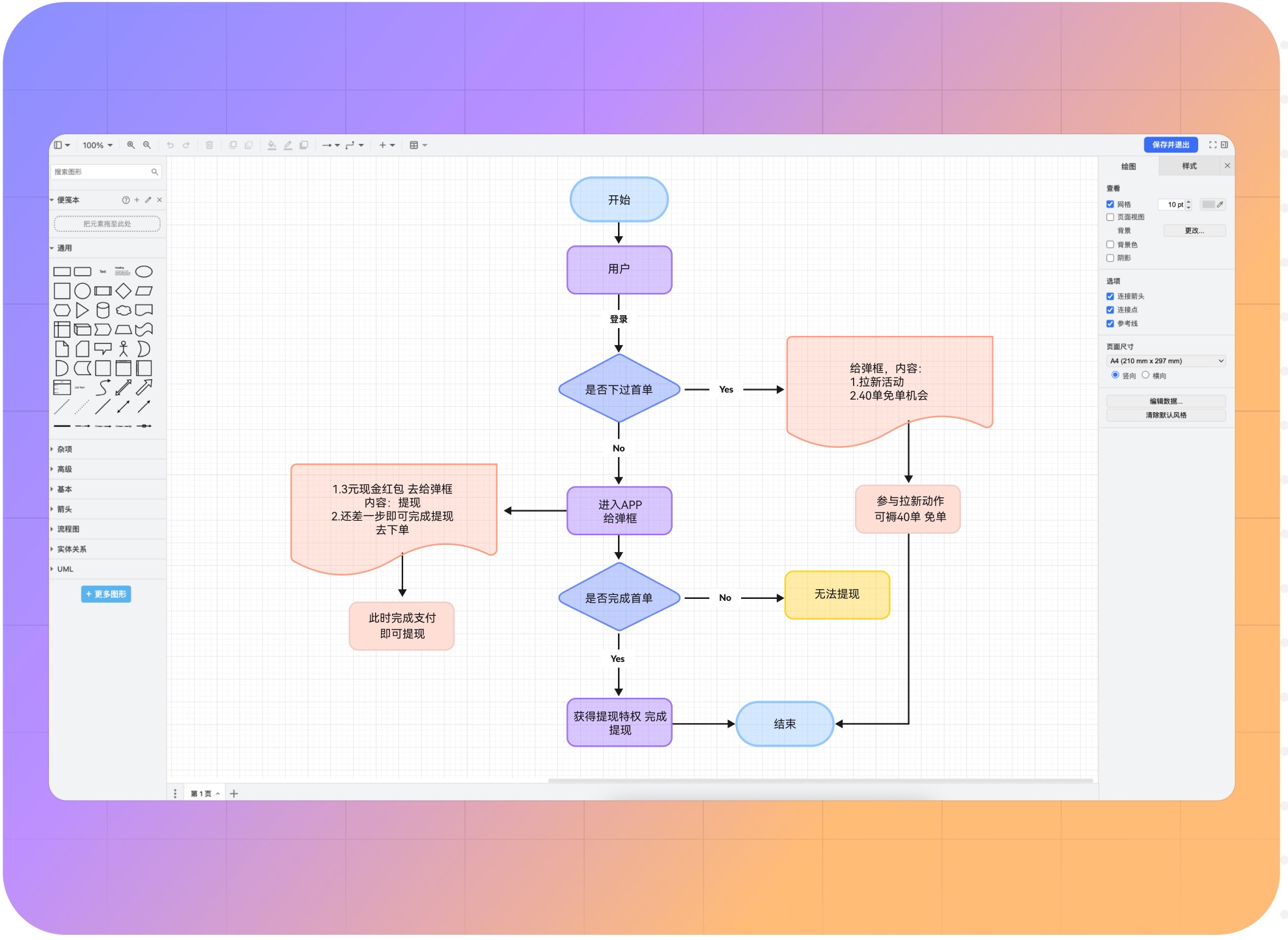The image size is (1288, 940).
Task: Select the 横向 landscape radio button
Action: pyautogui.click(x=1145, y=375)
